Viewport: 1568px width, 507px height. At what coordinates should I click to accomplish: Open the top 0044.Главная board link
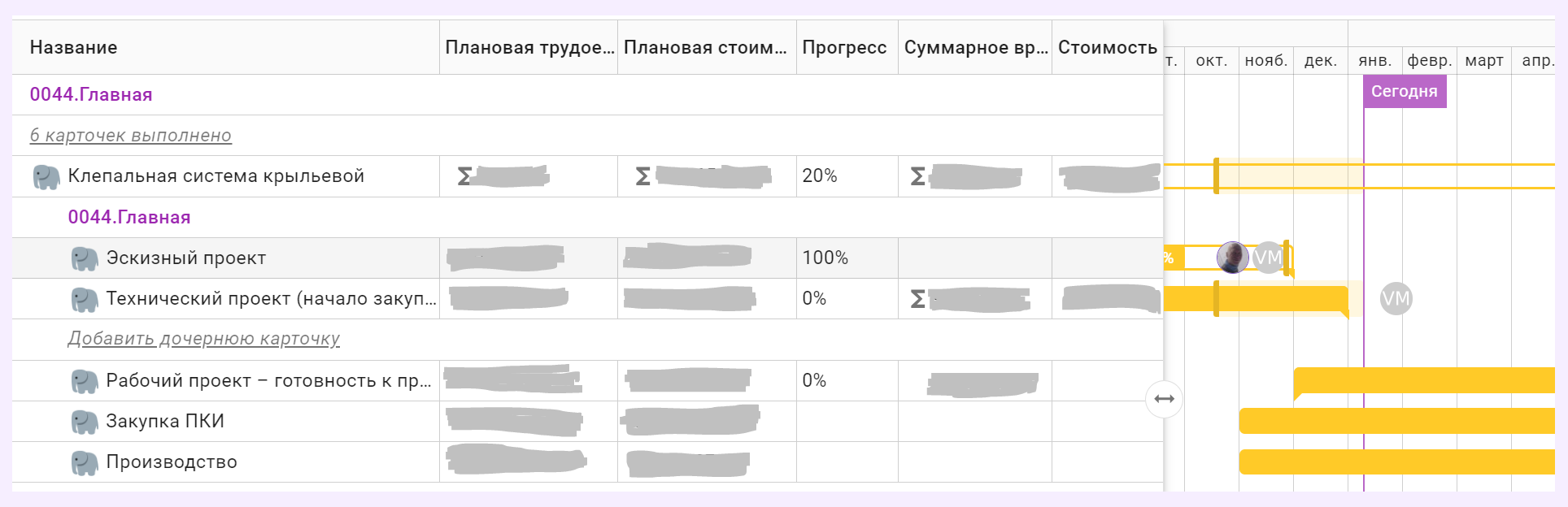[x=91, y=95]
